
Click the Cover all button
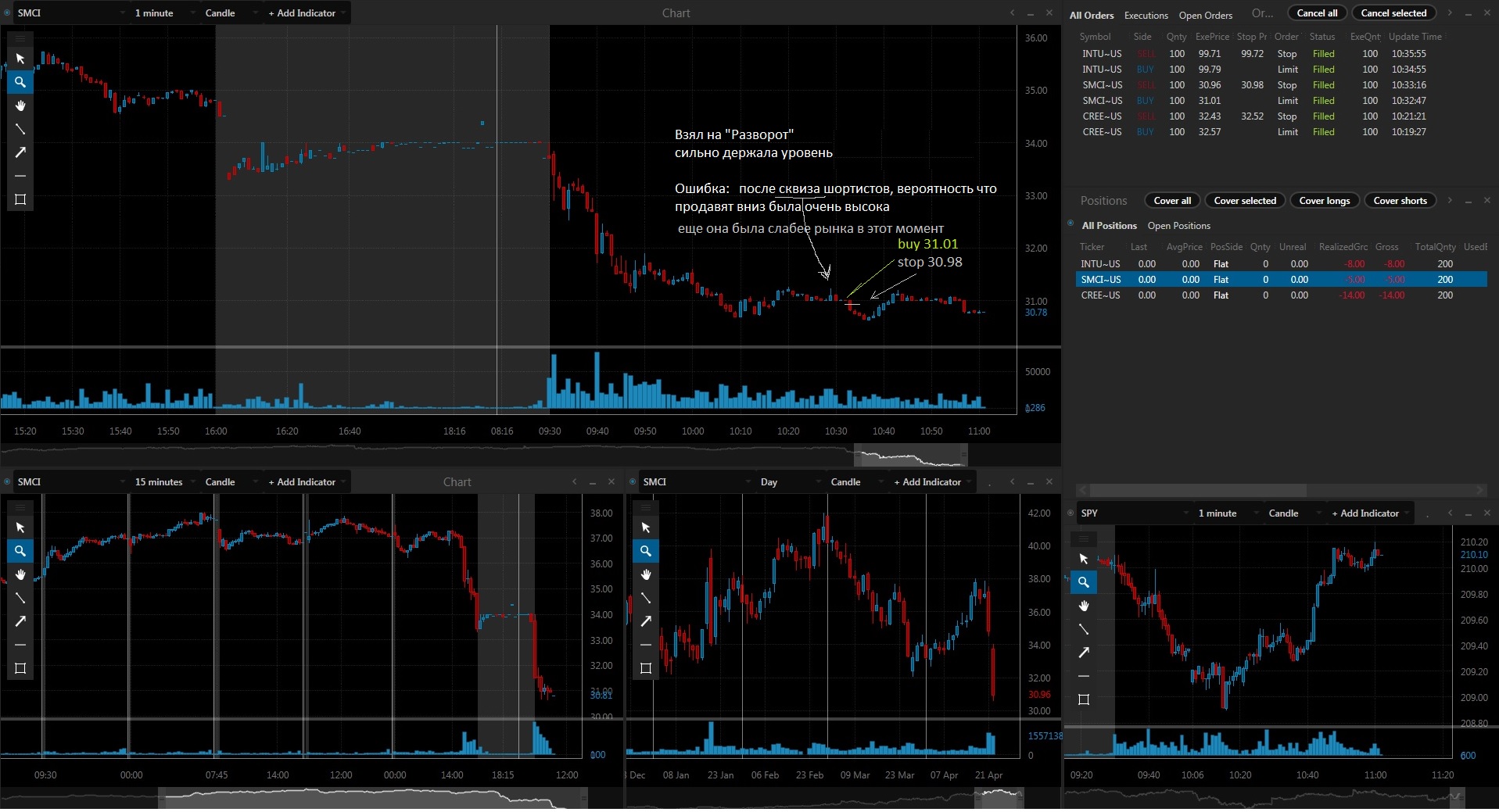[1172, 200]
